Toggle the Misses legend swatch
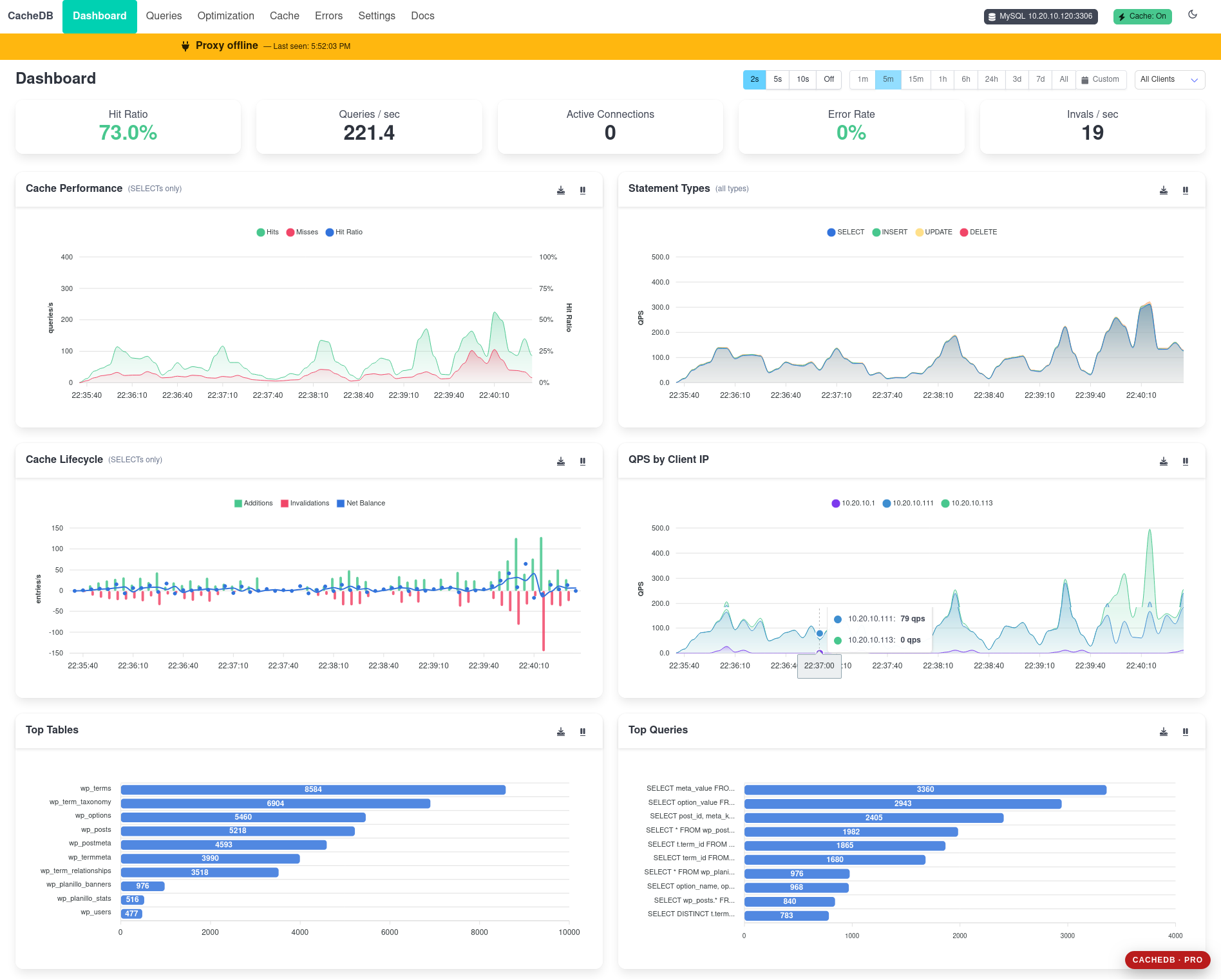The image size is (1221, 980). (x=290, y=232)
